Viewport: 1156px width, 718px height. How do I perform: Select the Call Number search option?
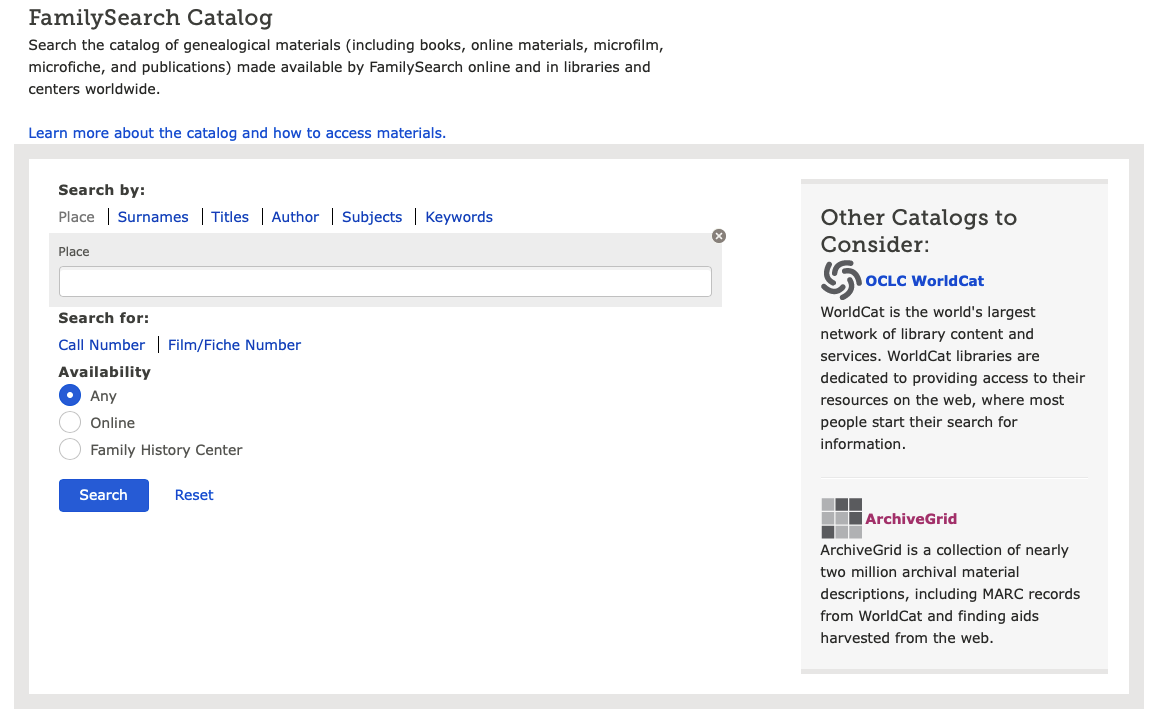(101, 344)
